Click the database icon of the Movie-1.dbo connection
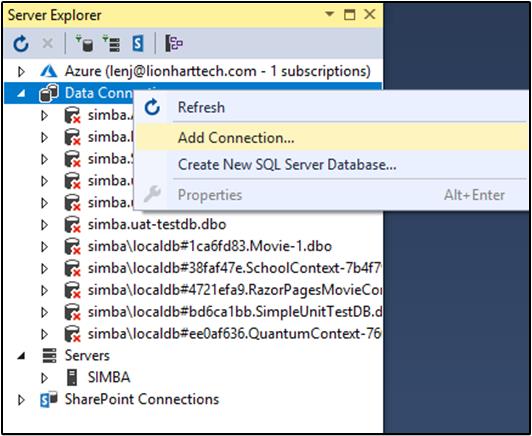 [72, 246]
